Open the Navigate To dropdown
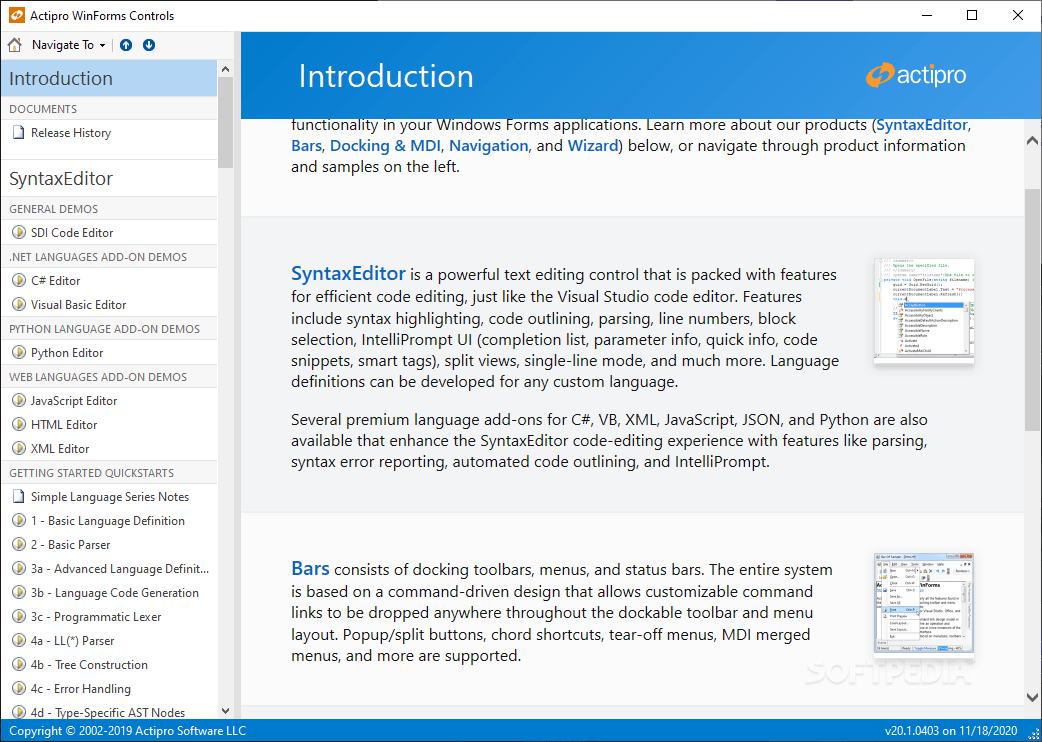Viewport: 1042px width, 742px height. pos(68,45)
